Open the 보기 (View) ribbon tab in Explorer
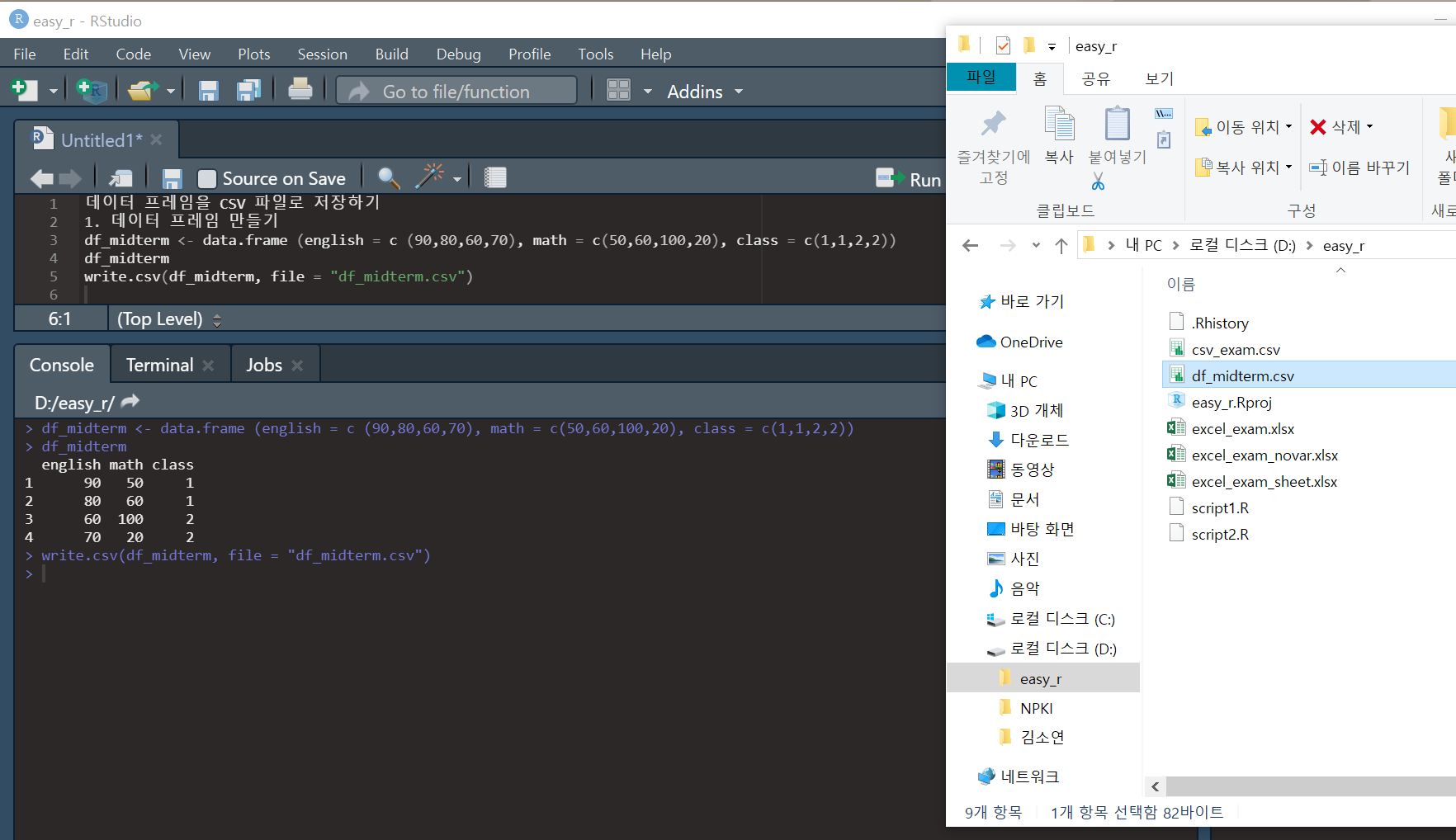This screenshot has width=1456, height=840. (1159, 78)
